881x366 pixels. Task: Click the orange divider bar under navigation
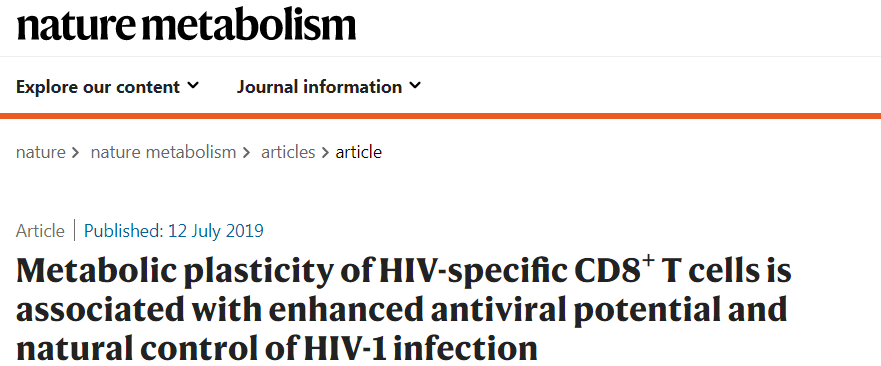pyautogui.click(x=440, y=116)
